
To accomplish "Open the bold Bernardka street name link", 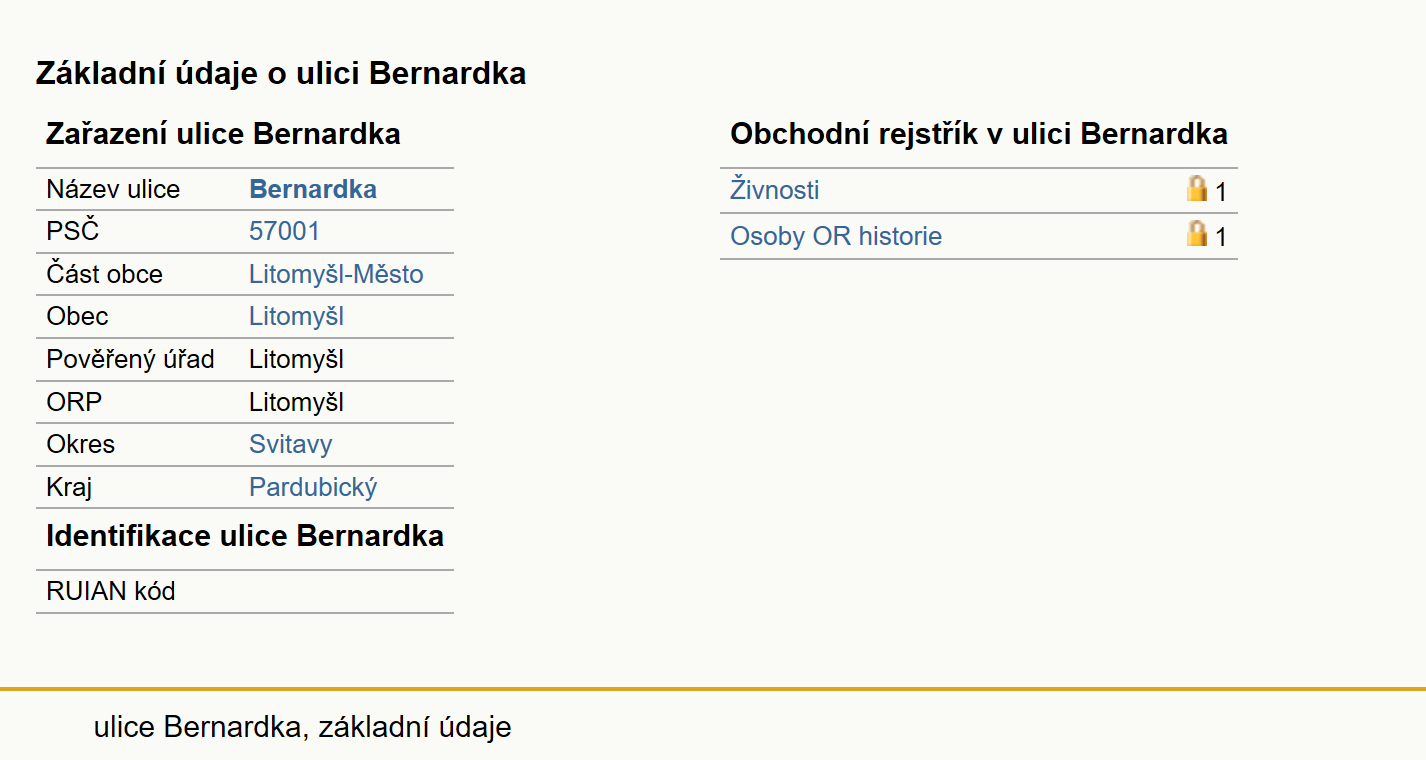I will click(x=313, y=189).
